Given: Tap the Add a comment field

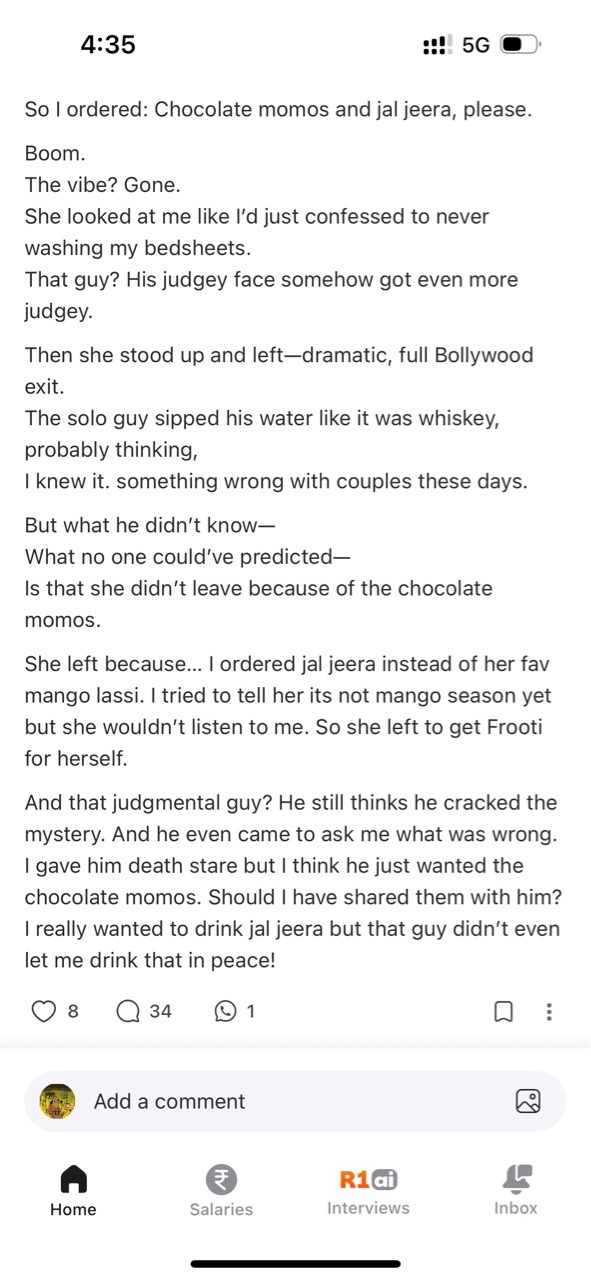Looking at the screenshot, I should tap(295, 1101).
